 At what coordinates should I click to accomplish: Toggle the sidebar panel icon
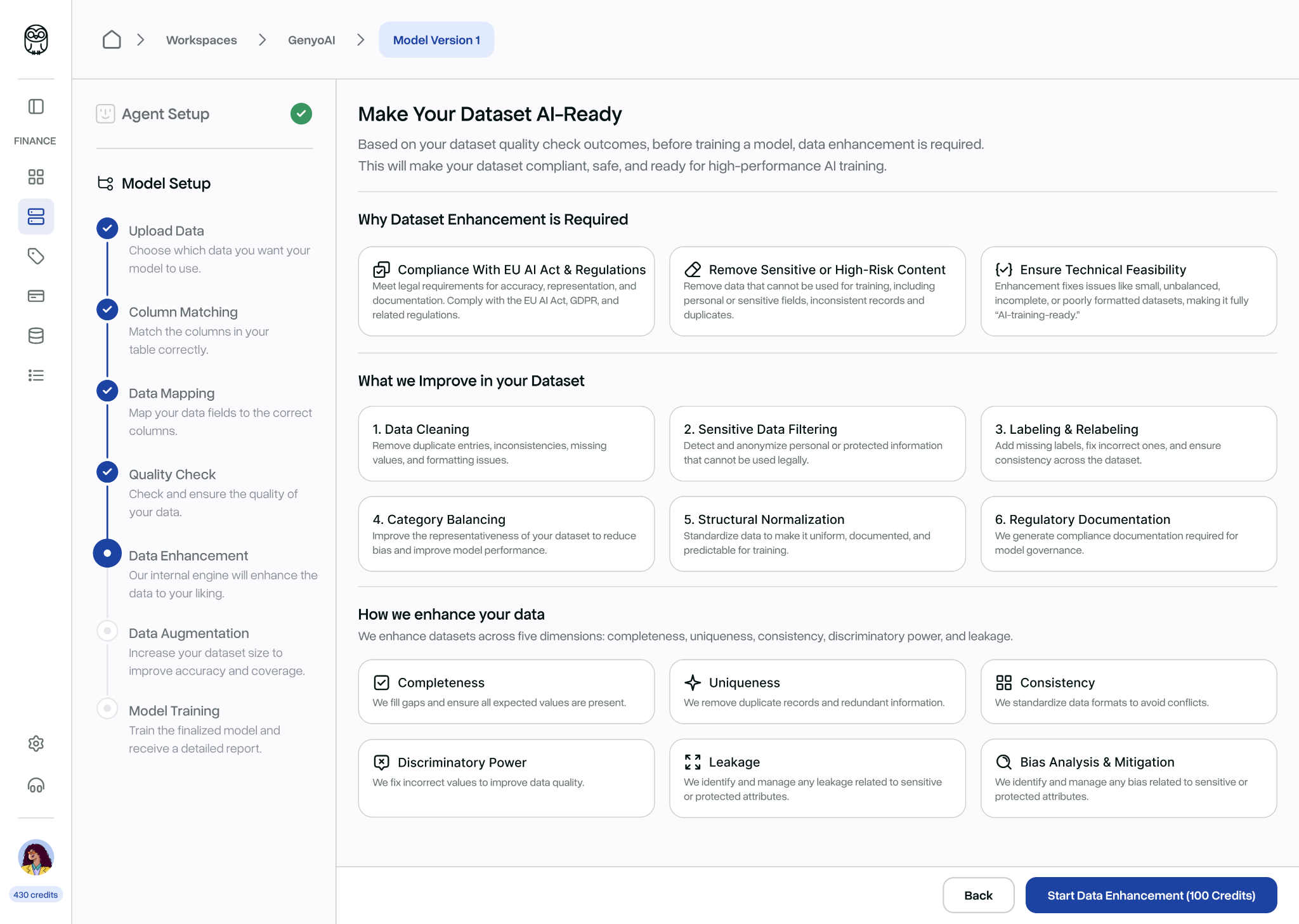[36, 107]
